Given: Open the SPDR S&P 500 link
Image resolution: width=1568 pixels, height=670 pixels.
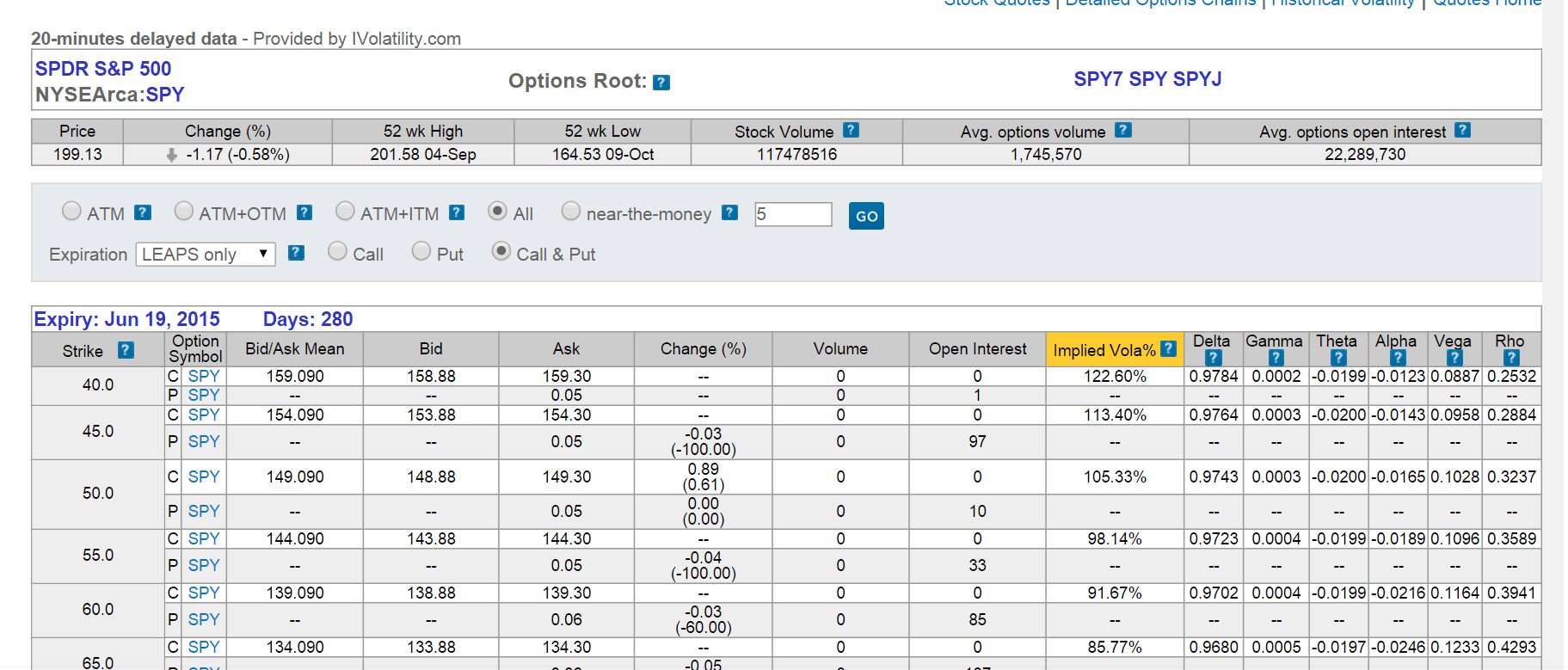Looking at the screenshot, I should pos(103,69).
